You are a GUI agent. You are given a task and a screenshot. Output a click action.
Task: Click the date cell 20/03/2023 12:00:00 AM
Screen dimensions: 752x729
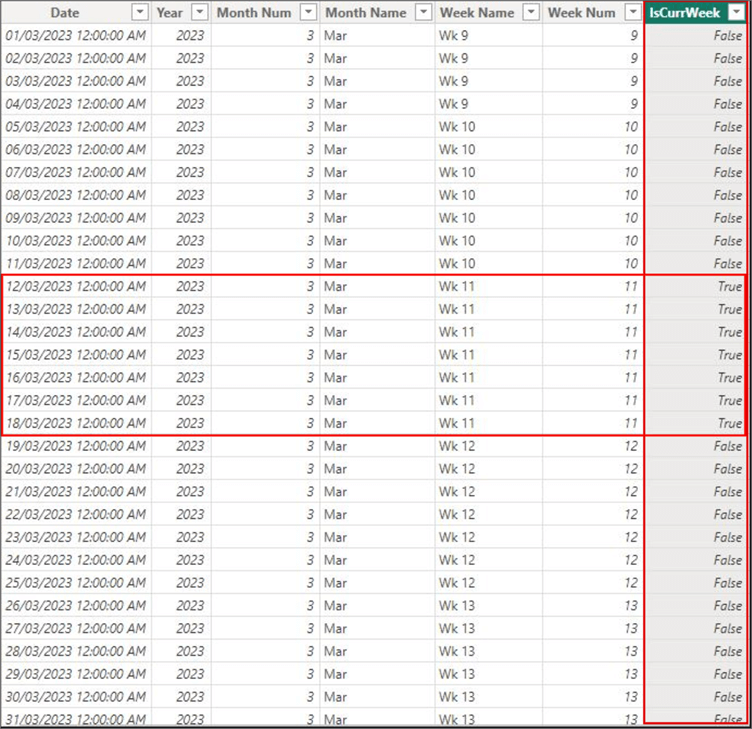[76, 469]
